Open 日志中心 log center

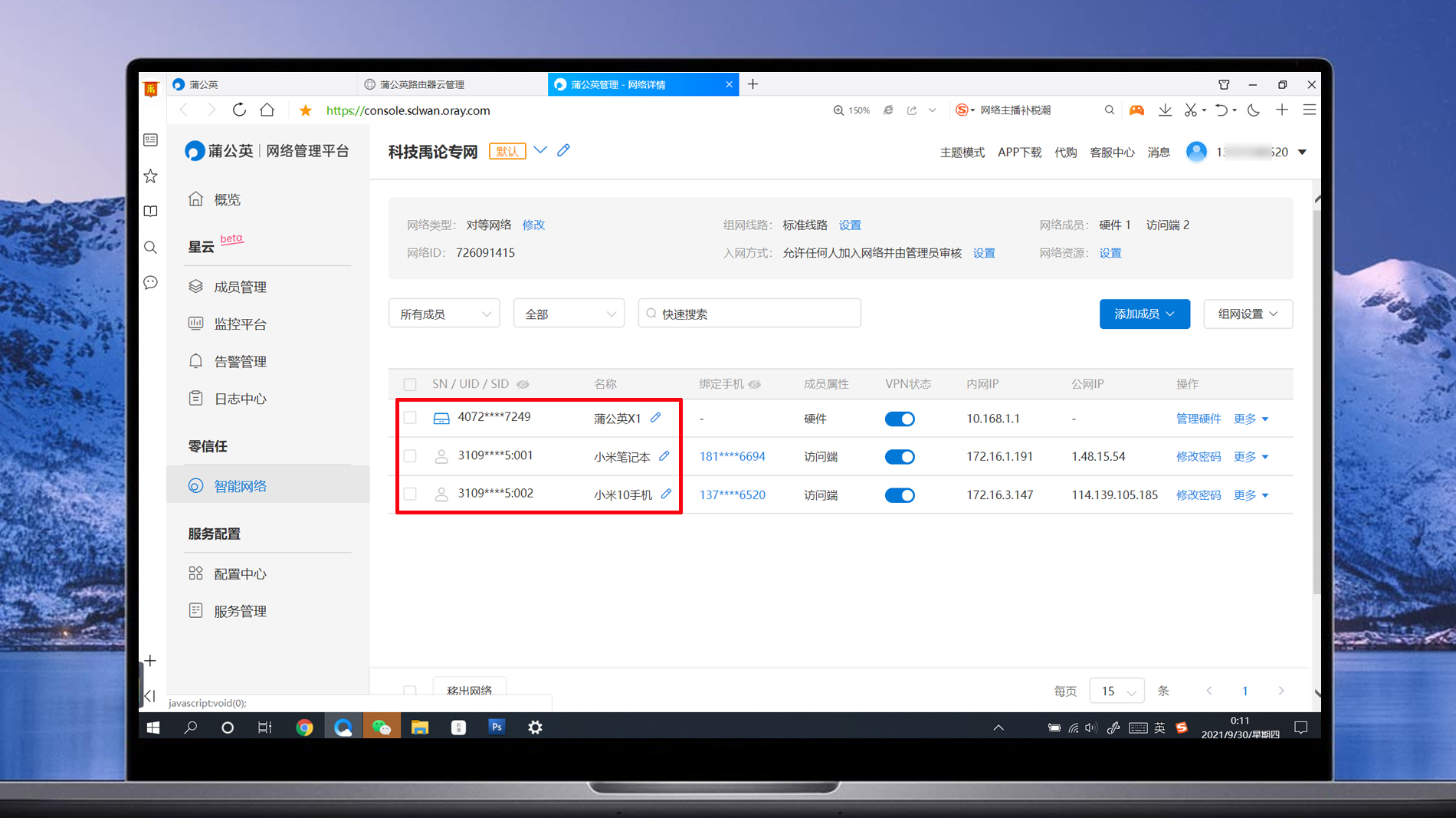(241, 398)
